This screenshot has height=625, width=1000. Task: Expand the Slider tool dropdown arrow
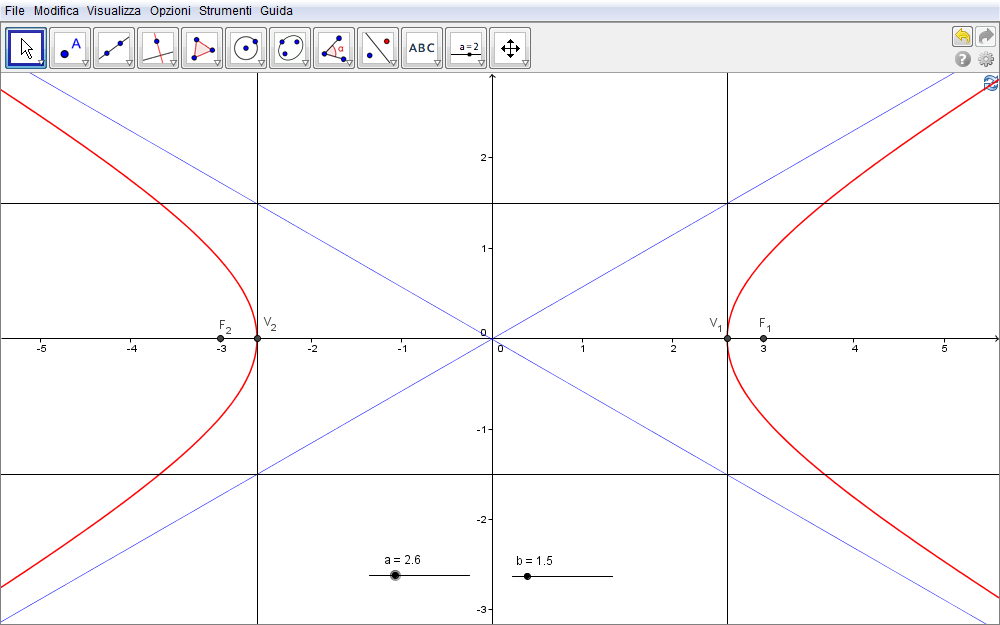coord(481,63)
